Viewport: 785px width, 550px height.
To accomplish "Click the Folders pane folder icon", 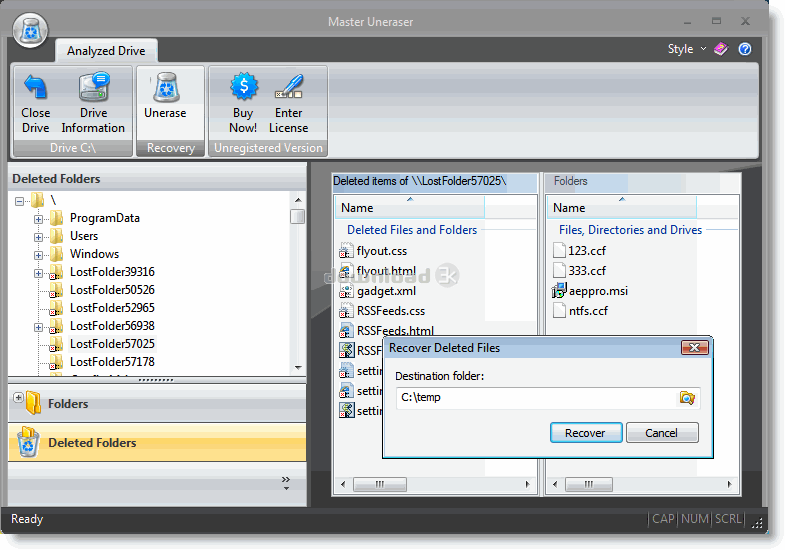I will pos(34,403).
